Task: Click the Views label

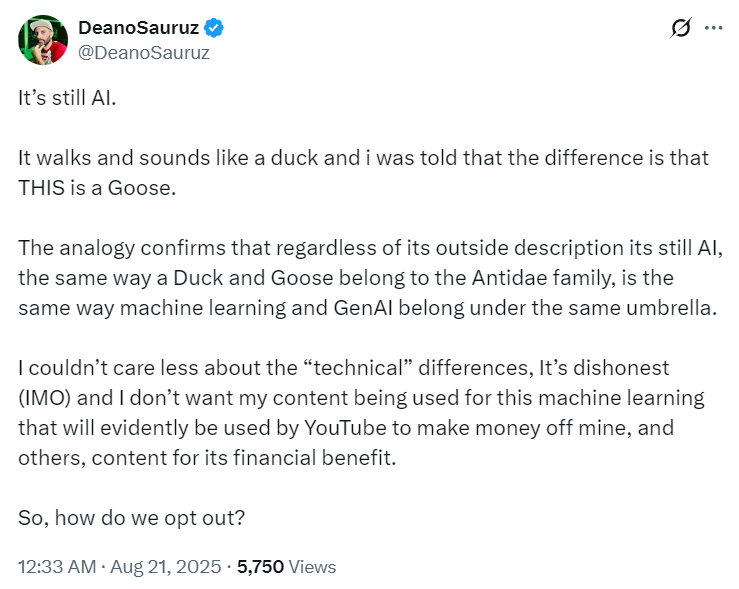Action: pos(312,566)
